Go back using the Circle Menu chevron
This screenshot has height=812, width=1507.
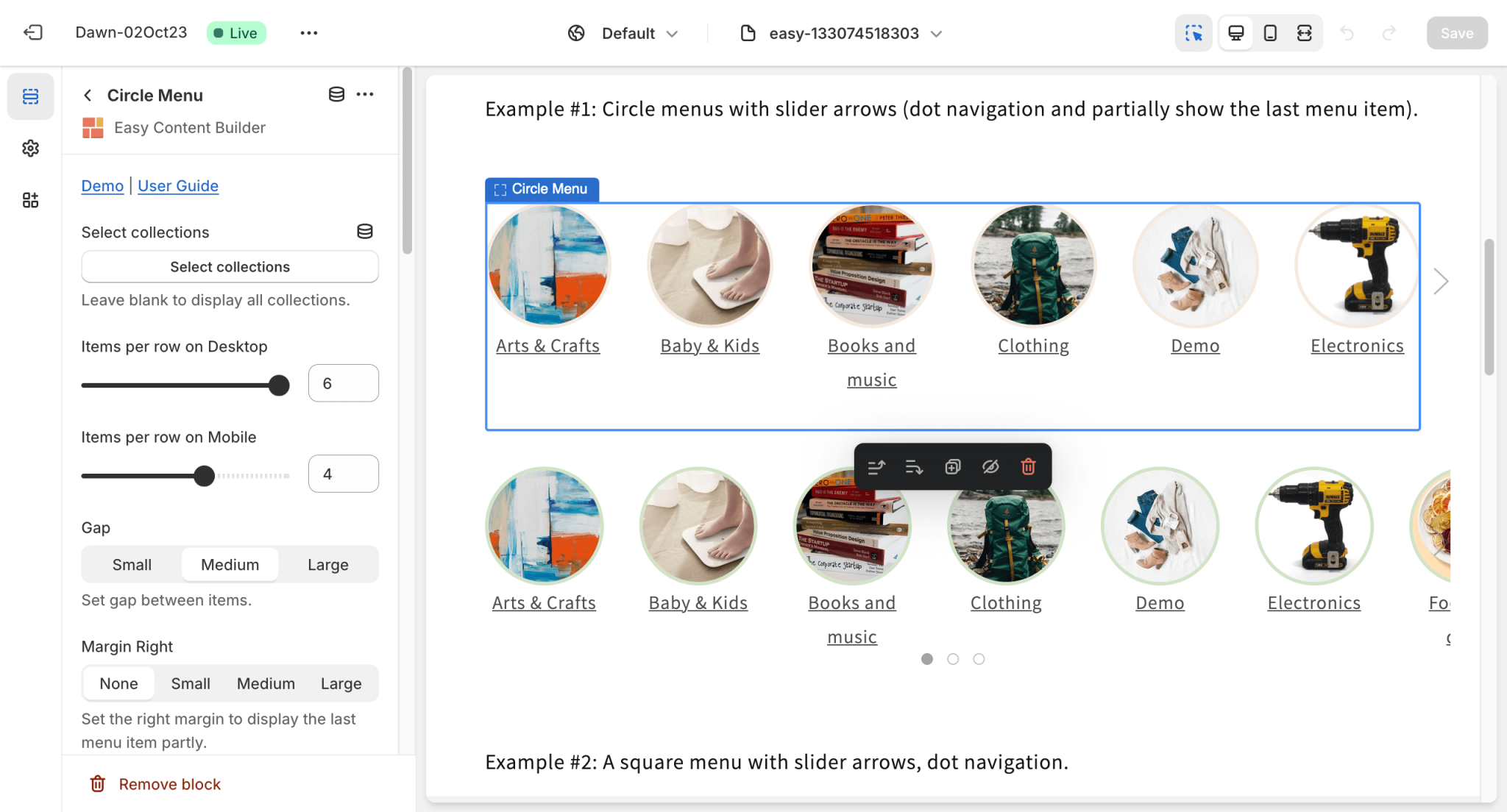click(87, 95)
